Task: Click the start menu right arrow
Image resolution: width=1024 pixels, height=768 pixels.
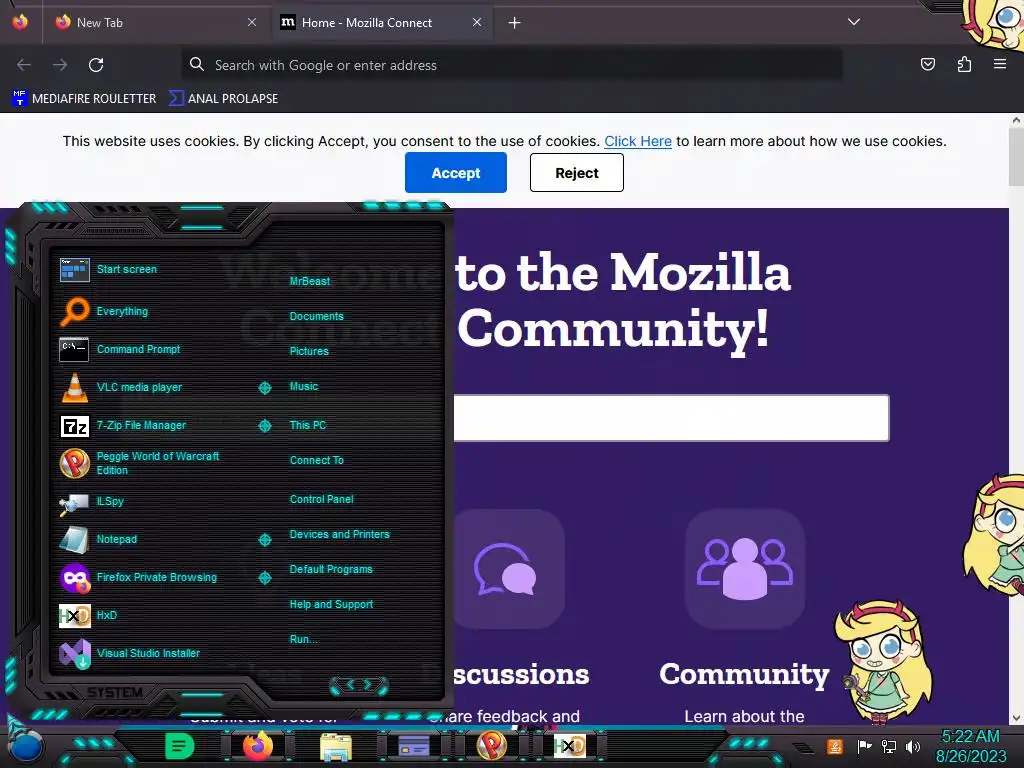Action: click(368, 685)
